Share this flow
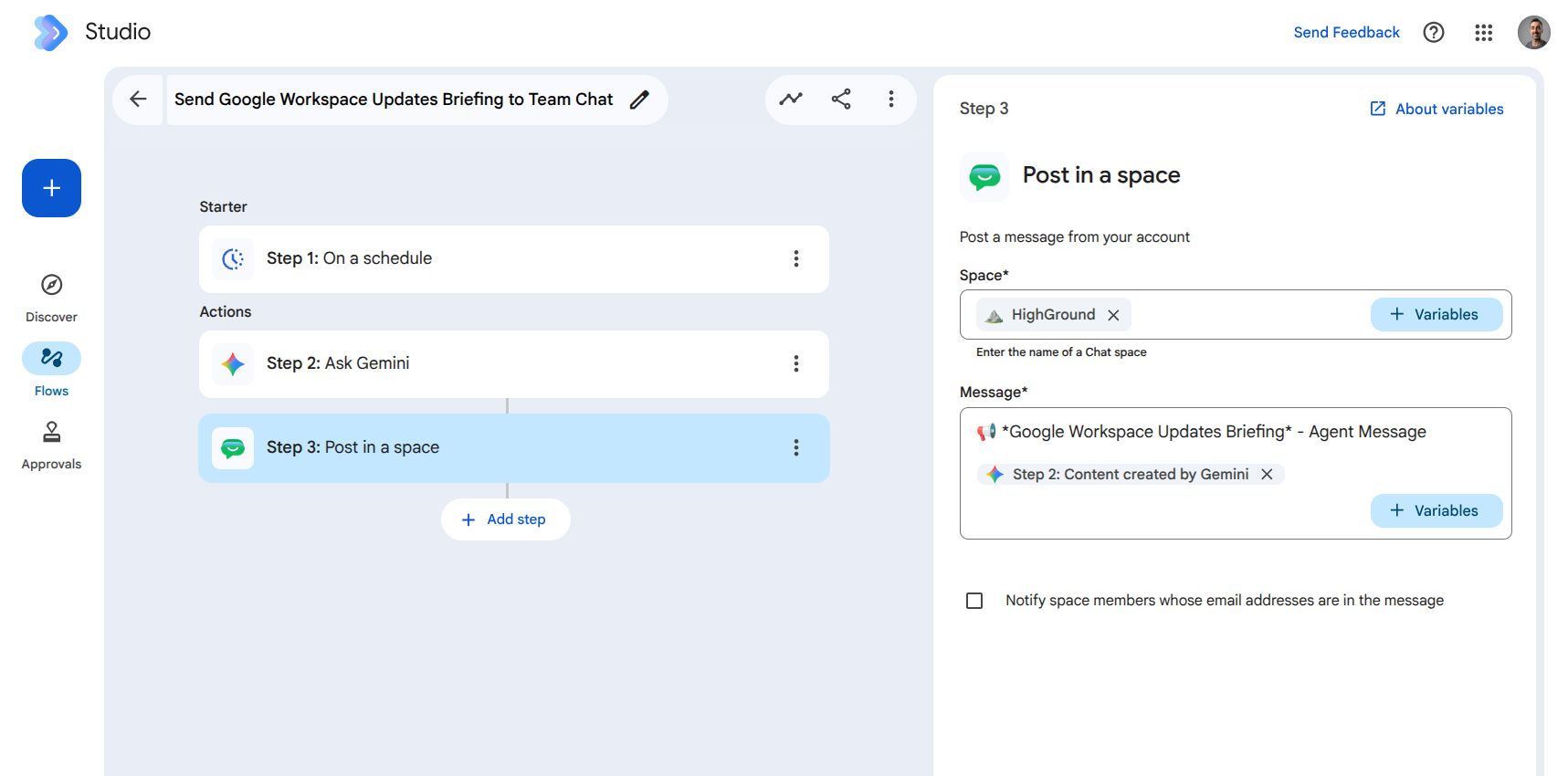1568x776 pixels. (x=841, y=99)
